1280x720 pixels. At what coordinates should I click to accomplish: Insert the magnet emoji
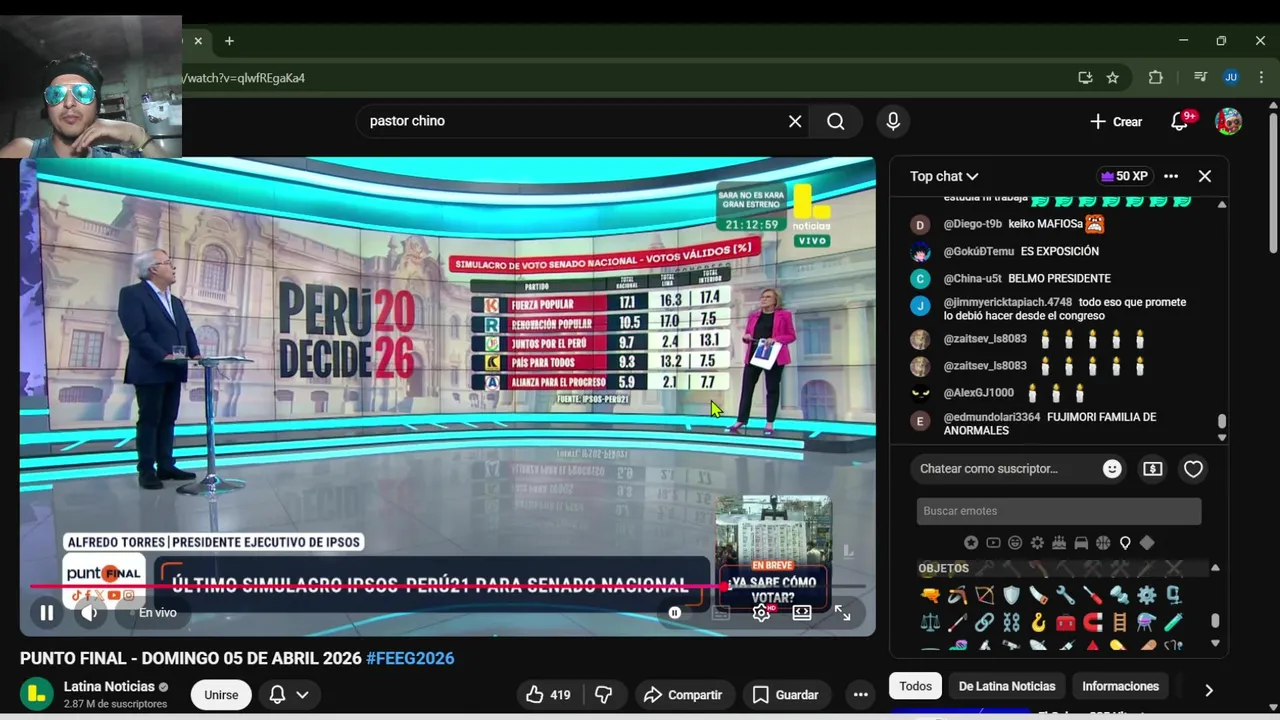1092,623
